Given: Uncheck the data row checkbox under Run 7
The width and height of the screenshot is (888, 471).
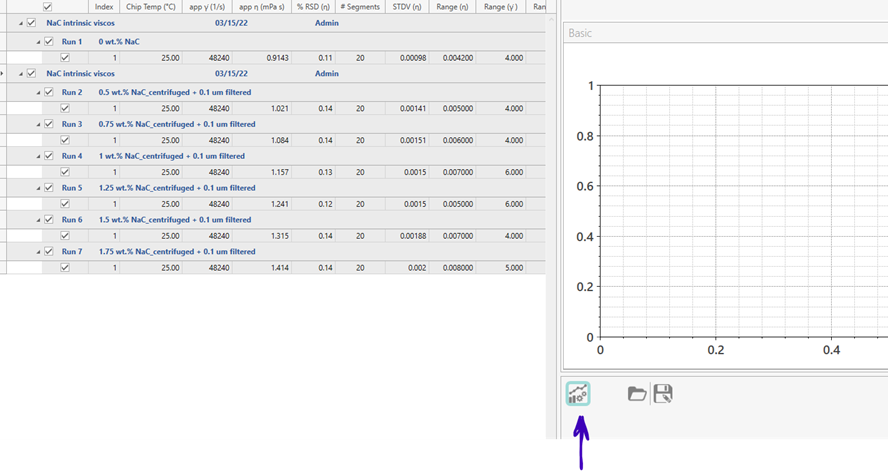Looking at the screenshot, I should (65, 268).
